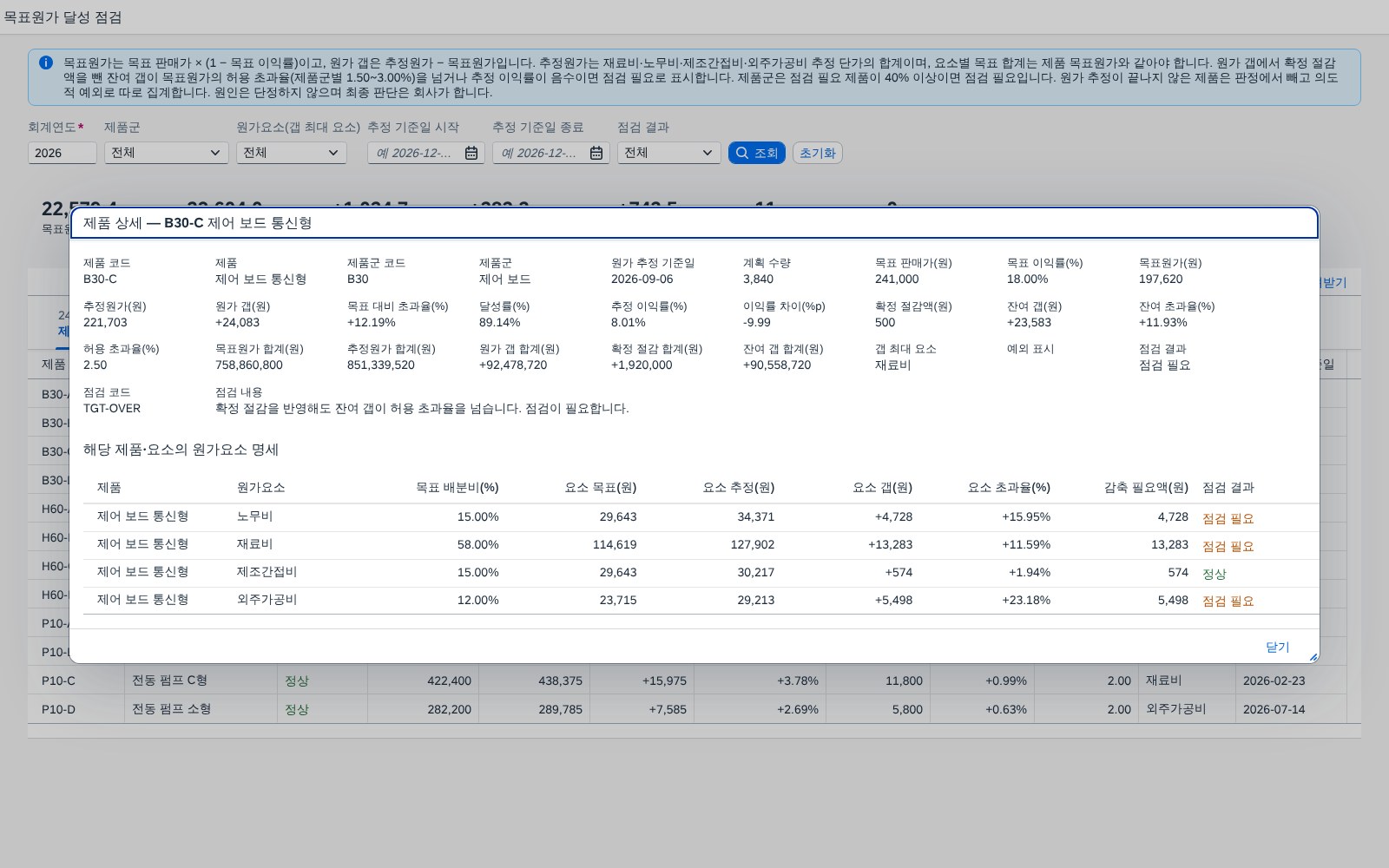
Task: Click the 조회 search button
Action: [x=757, y=153]
